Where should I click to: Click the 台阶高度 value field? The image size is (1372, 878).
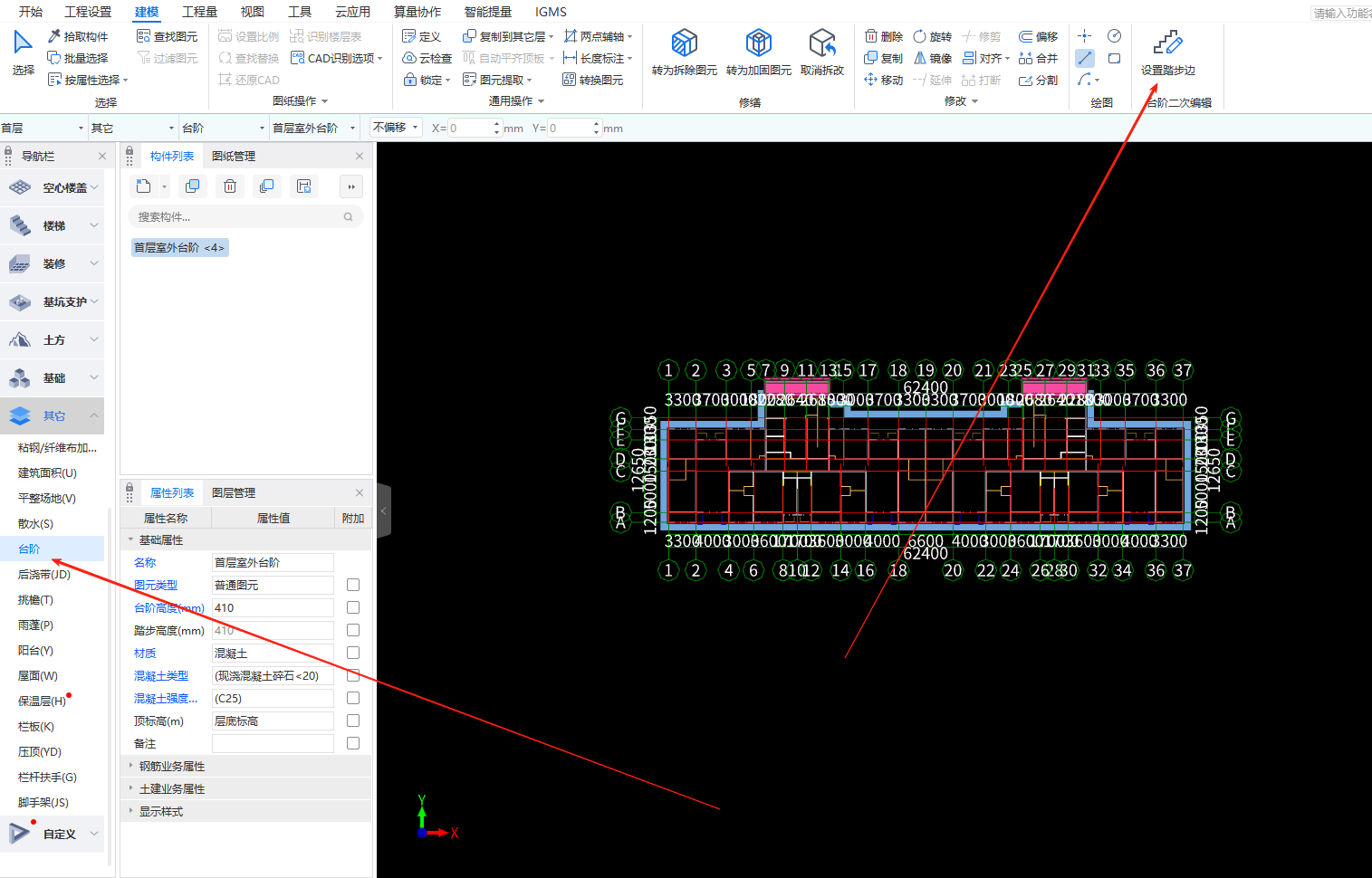[x=273, y=607]
